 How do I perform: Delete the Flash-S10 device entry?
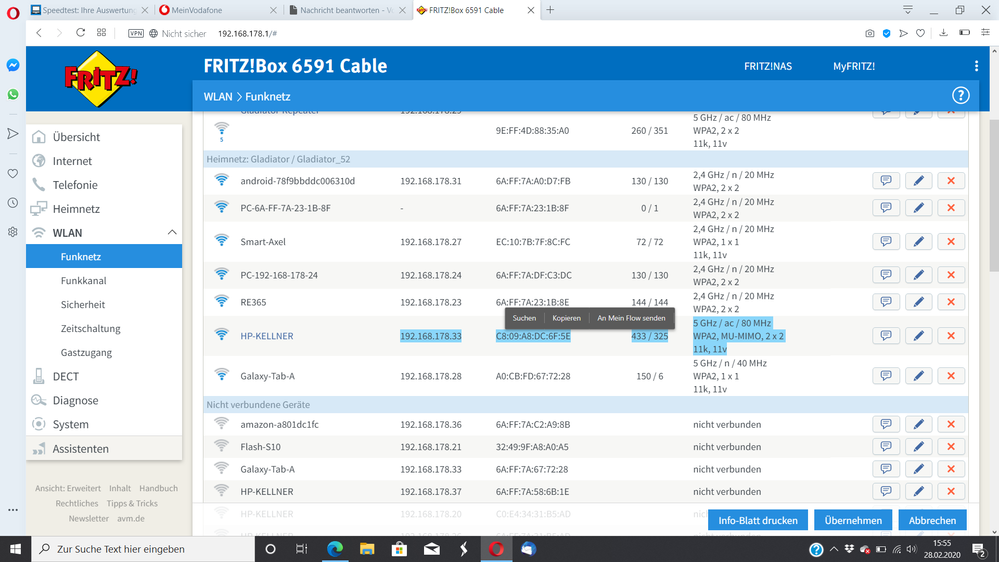(951, 447)
